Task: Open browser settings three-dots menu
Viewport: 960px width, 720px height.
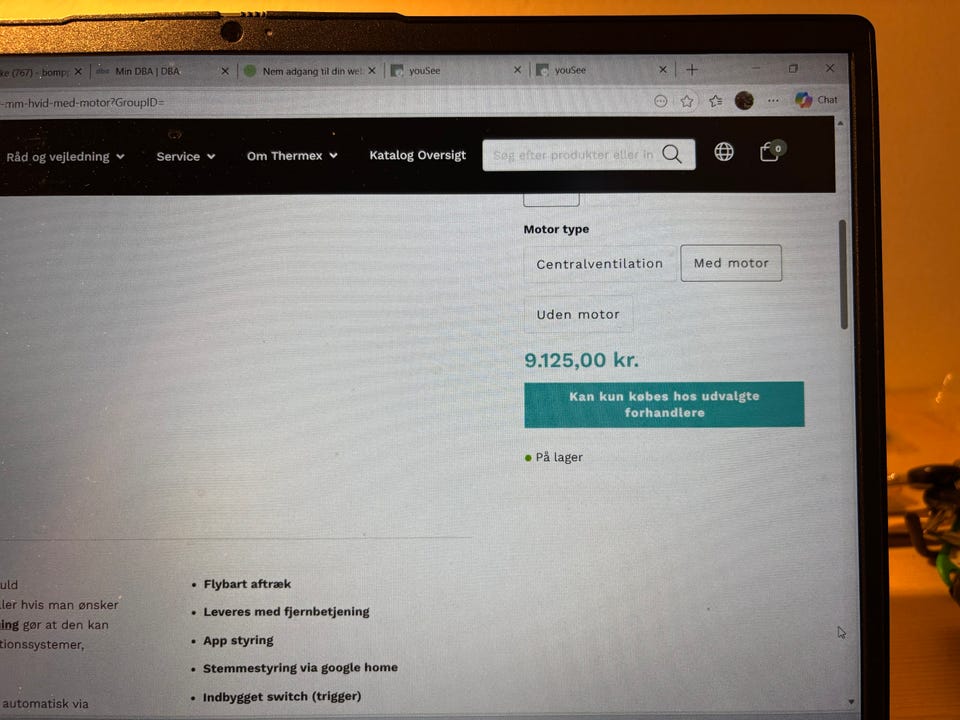Action: pos(773,100)
